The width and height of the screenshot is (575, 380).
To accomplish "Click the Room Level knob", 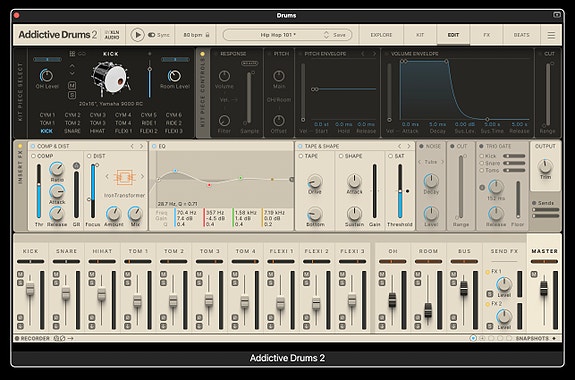I will point(175,76).
